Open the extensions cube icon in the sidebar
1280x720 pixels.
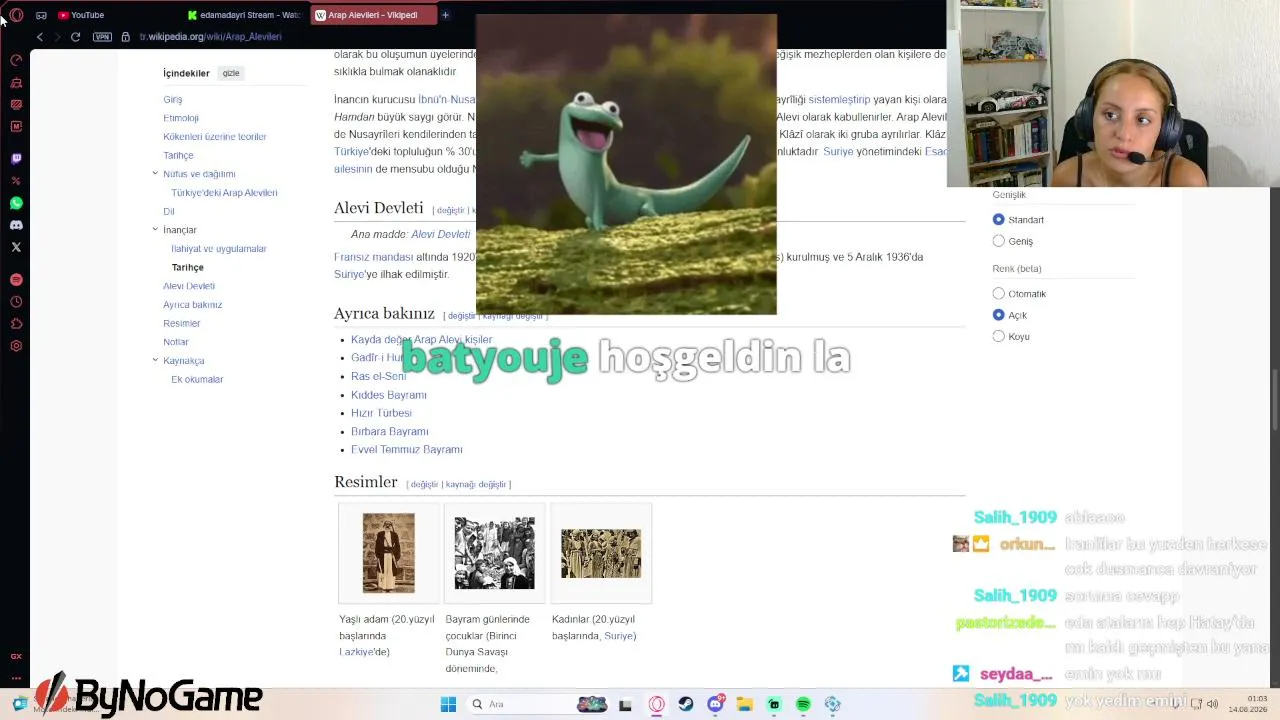16,324
